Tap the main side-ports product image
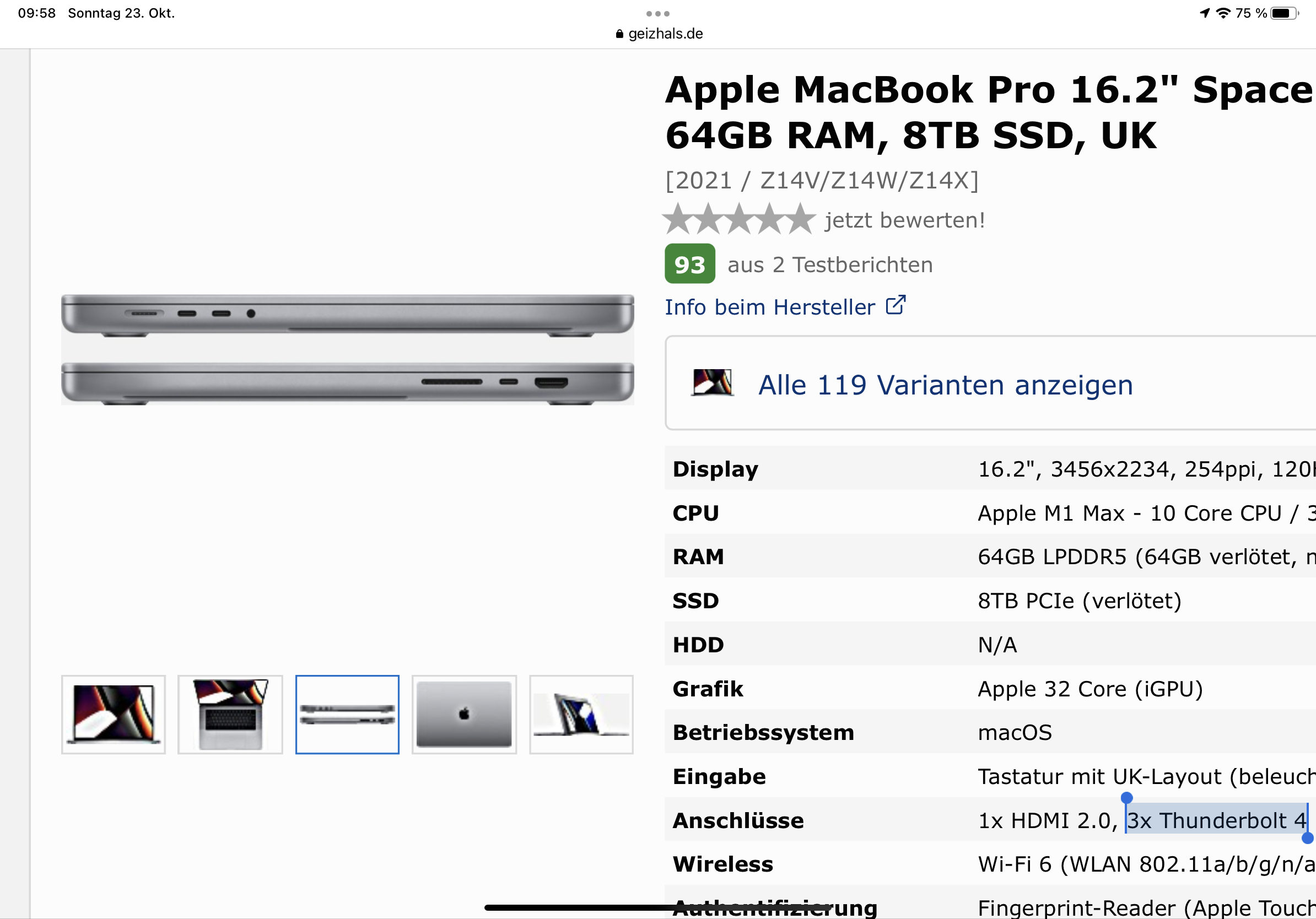This screenshot has height=919, width=1316. [x=347, y=349]
